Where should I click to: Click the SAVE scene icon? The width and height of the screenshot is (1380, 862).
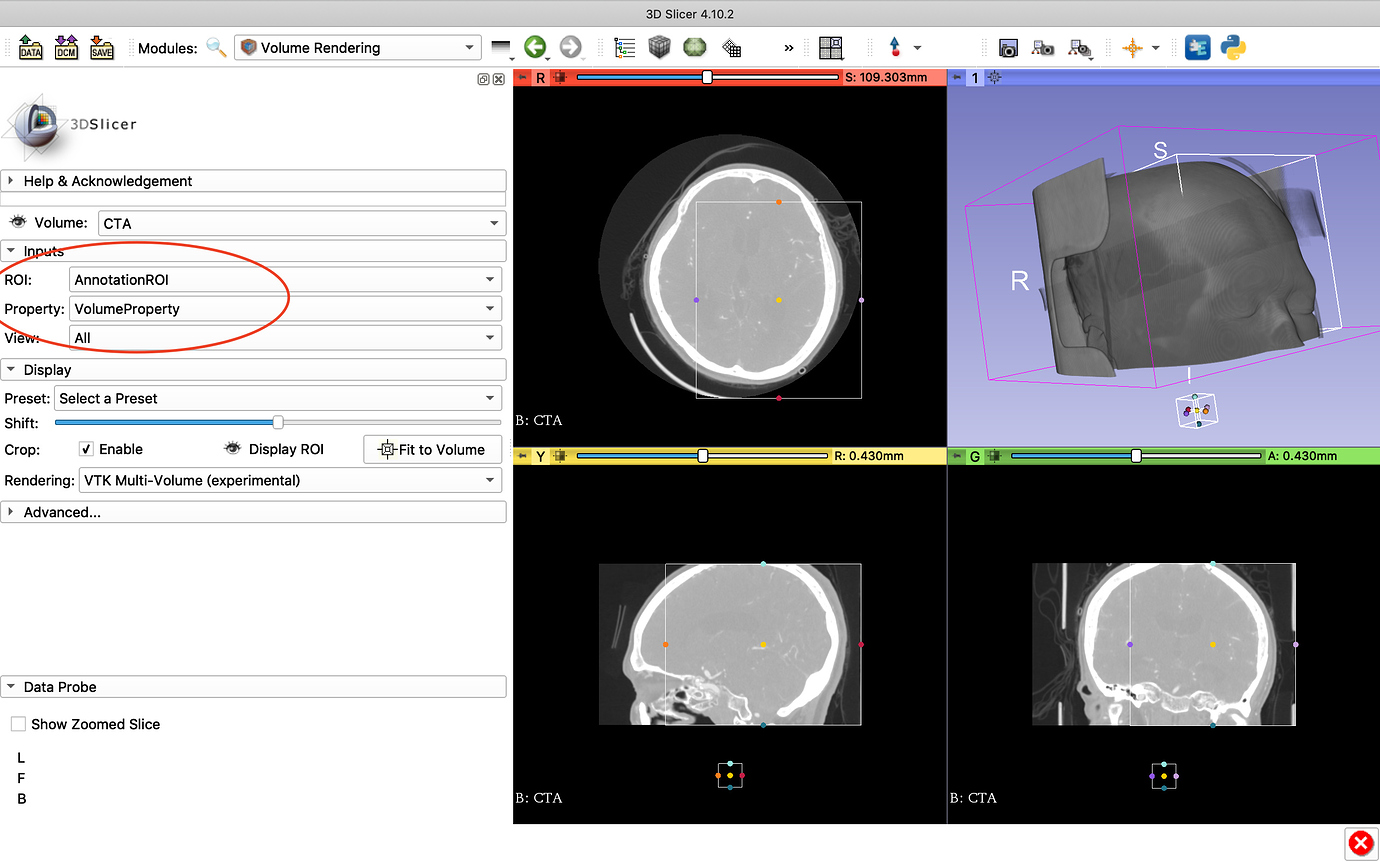(101, 48)
